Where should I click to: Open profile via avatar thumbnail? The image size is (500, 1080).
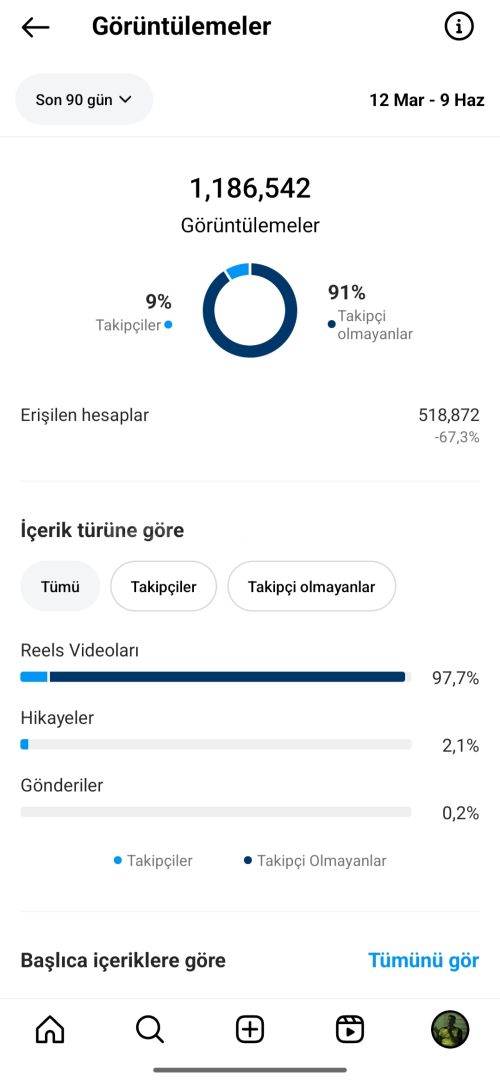tap(450, 1030)
